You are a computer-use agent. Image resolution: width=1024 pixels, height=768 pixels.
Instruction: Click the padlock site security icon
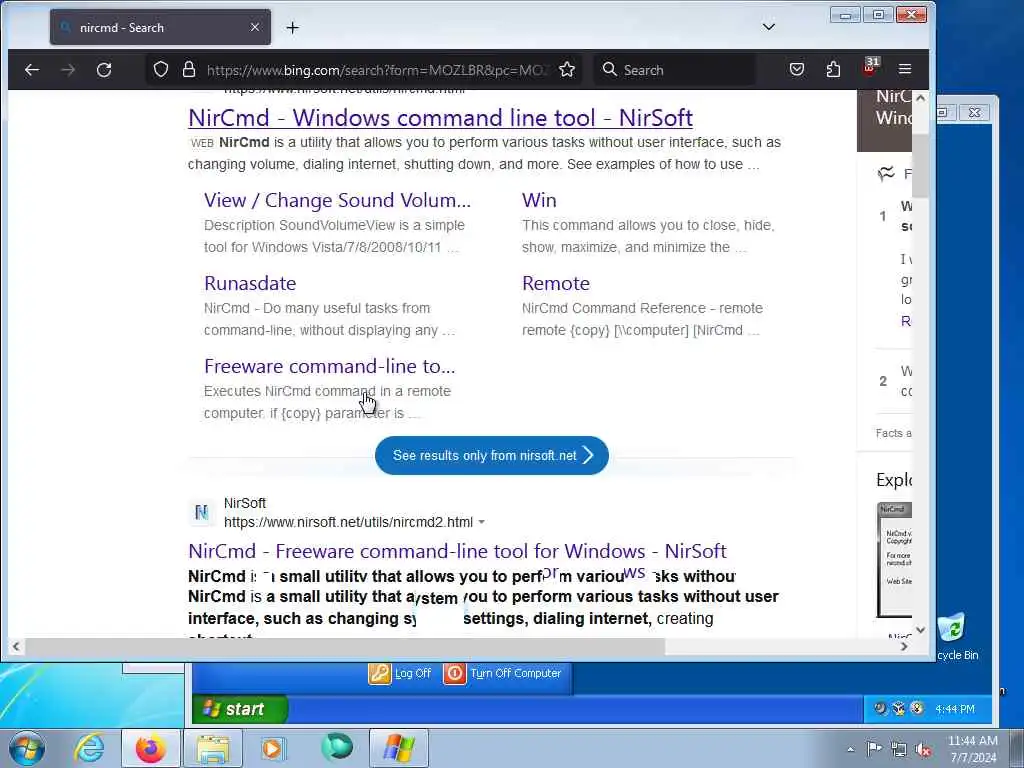coord(189,69)
